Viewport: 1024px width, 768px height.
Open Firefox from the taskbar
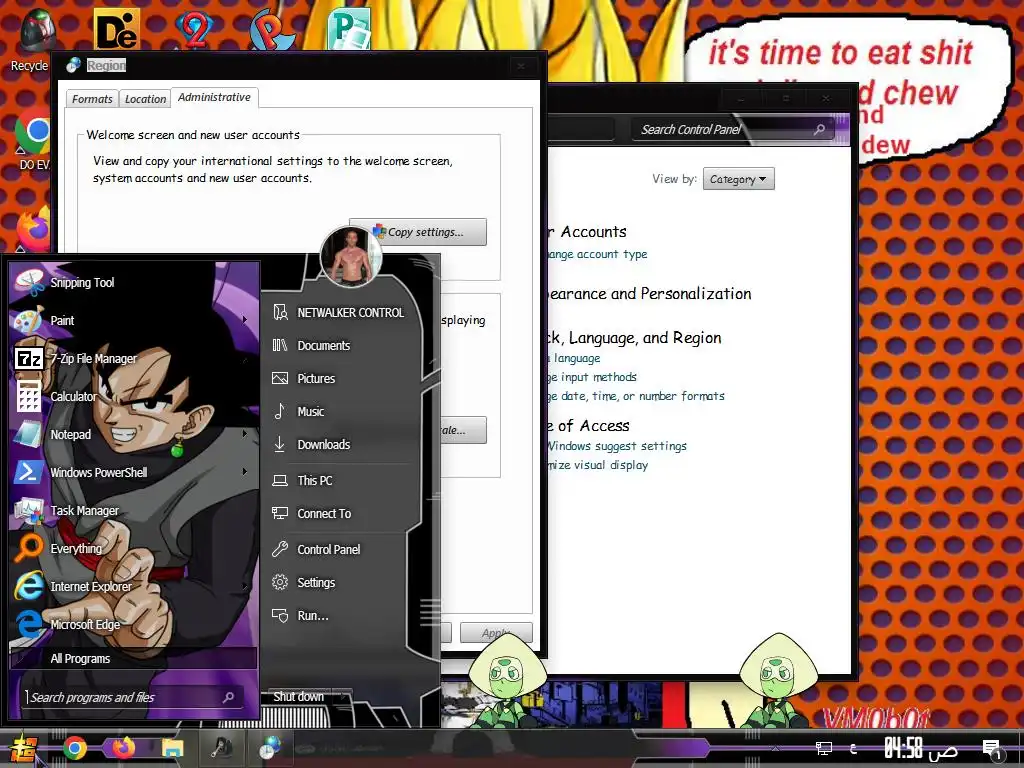tap(123, 748)
